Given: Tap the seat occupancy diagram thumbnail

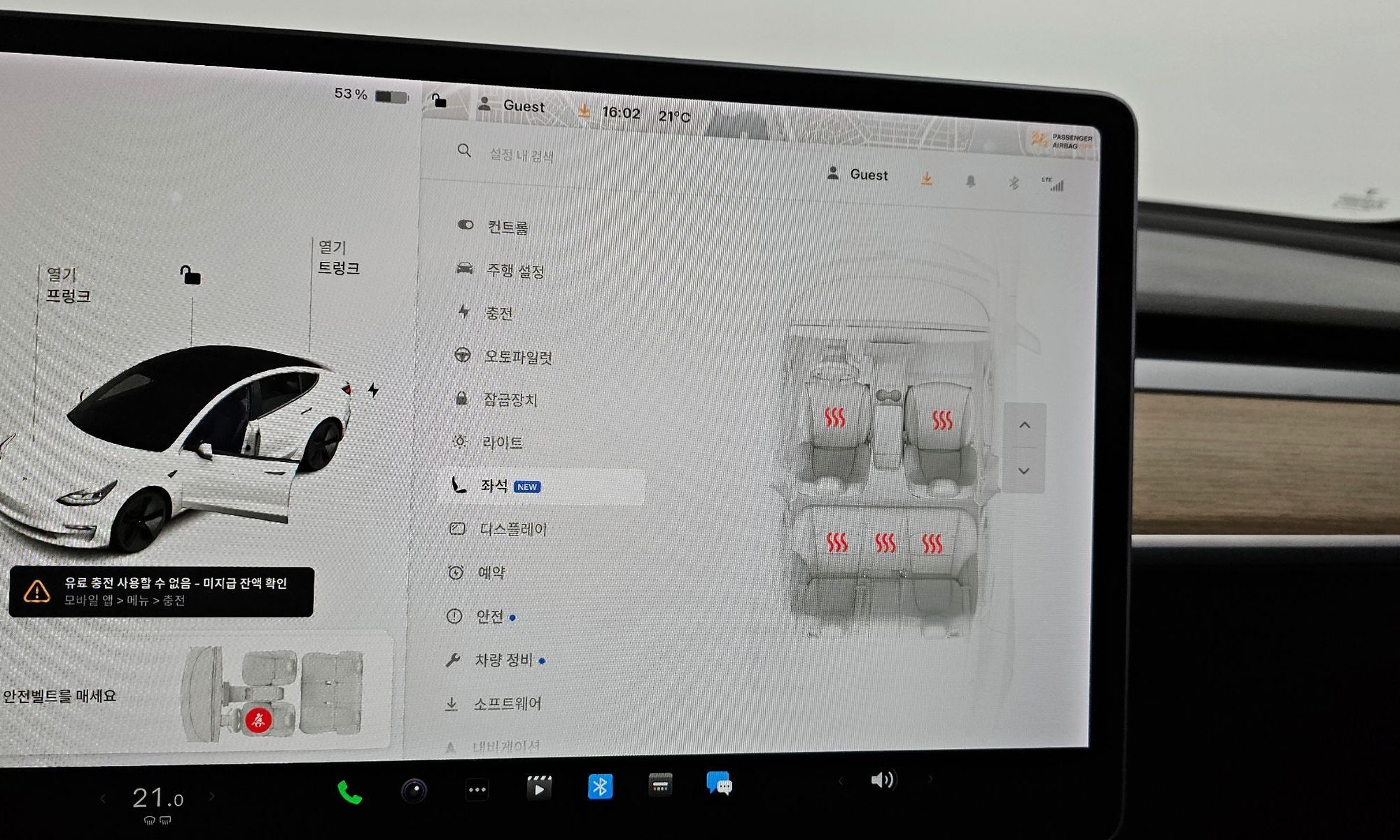Looking at the screenshot, I should click(x=274, y=694).
